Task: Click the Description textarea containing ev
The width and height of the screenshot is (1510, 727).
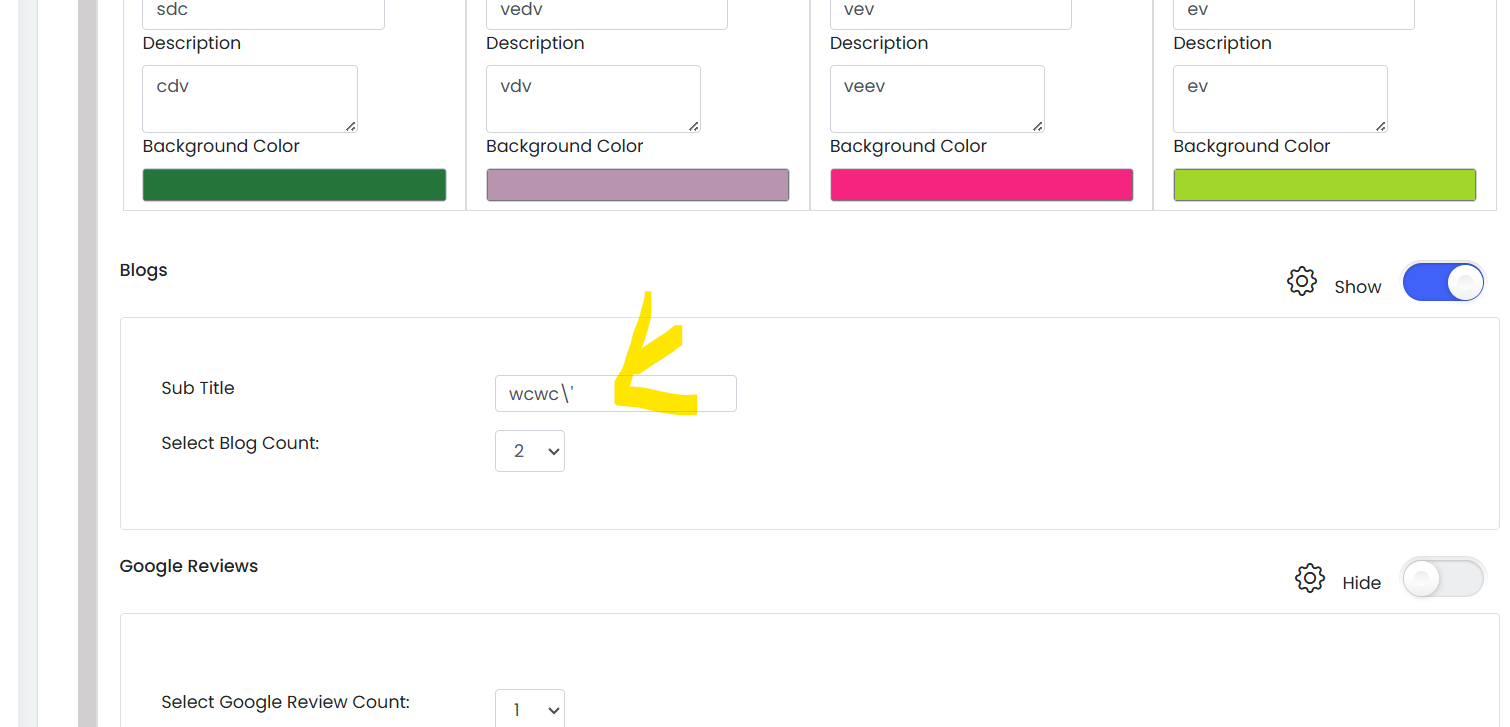Action: [x=1280, y=99]
